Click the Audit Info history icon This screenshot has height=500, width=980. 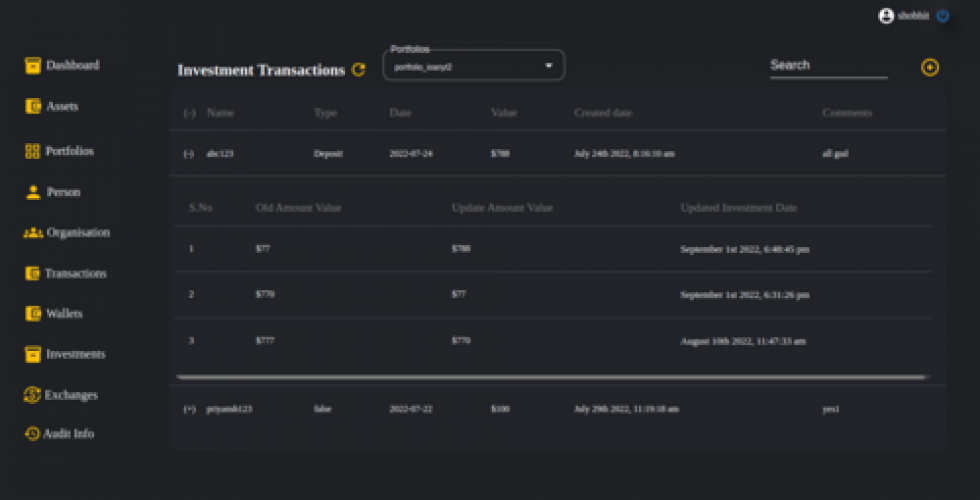[x=32, y=433]
